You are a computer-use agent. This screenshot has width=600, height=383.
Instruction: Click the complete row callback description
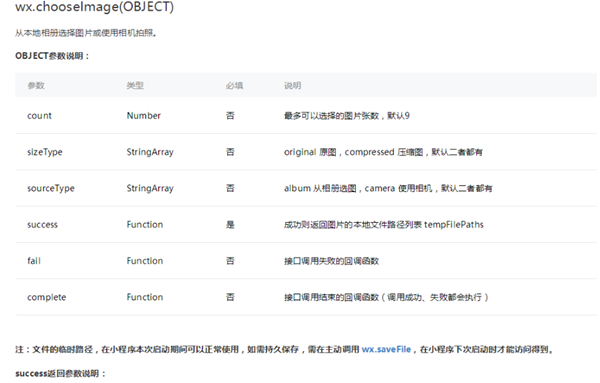pyautogui.click(x=386, y=297)
